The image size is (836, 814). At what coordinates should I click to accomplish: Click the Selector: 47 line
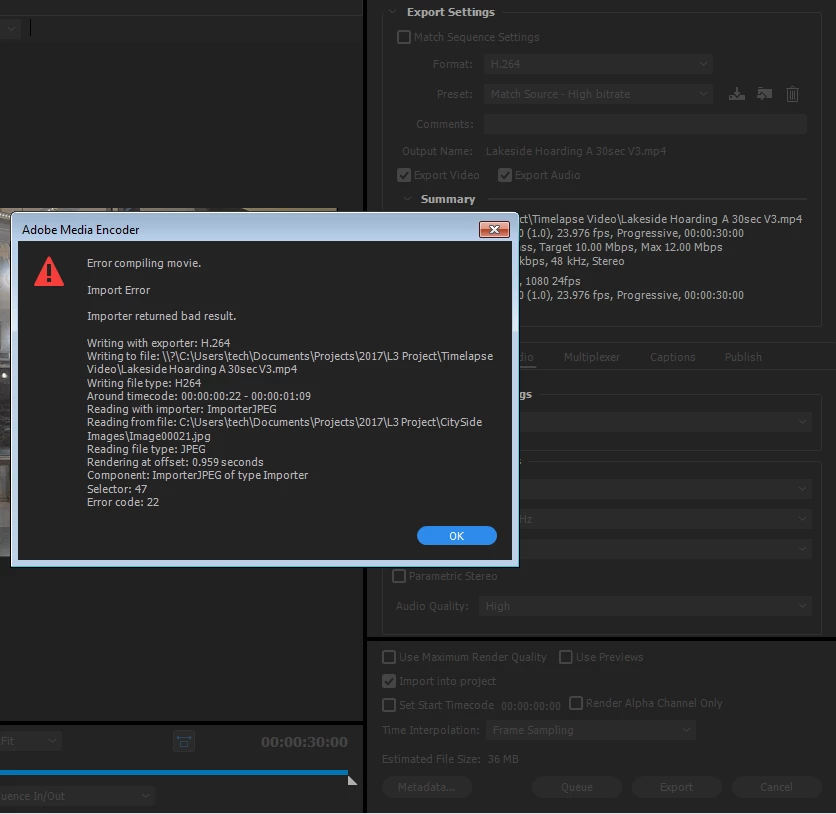pyautogui.click(x=117, y=489)
